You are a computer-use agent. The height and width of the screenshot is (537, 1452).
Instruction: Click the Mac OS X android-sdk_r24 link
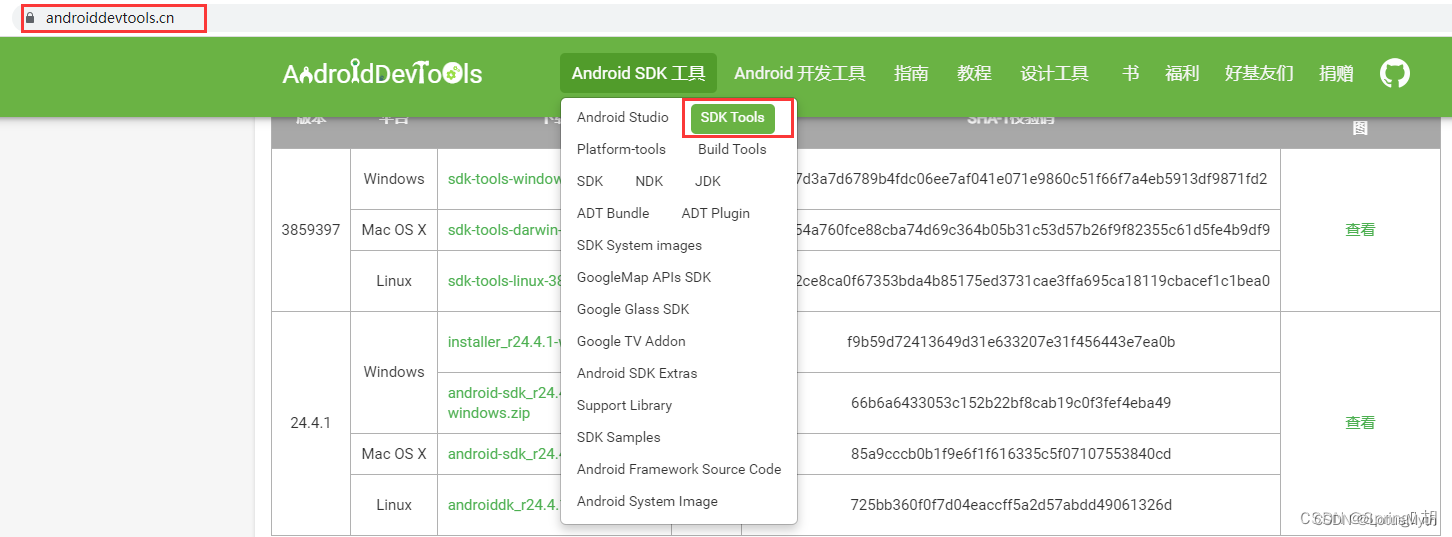[x=504, y=454]
